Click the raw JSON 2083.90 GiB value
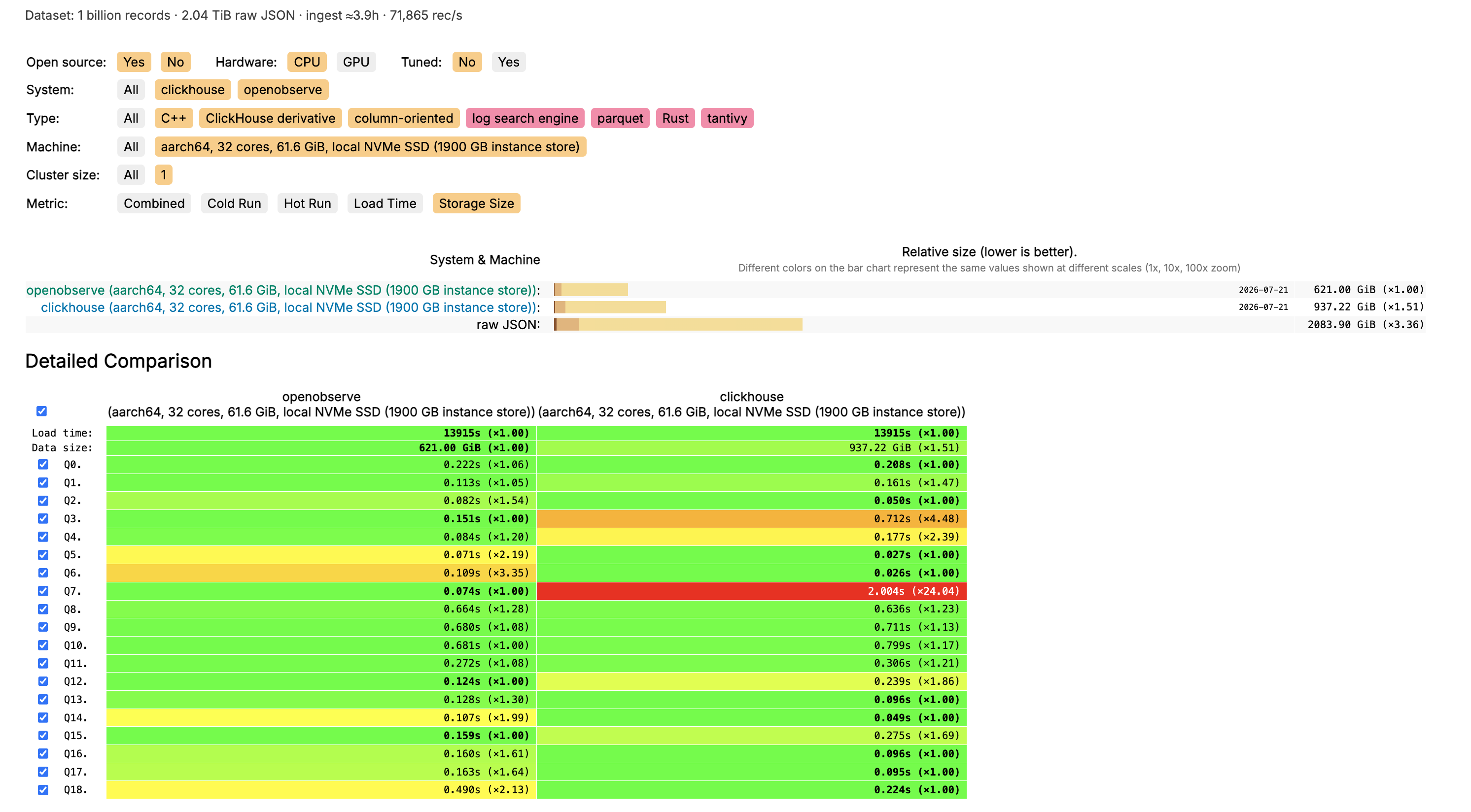The height and width of the screenshot is (812, 1471). click(1366, 325)
